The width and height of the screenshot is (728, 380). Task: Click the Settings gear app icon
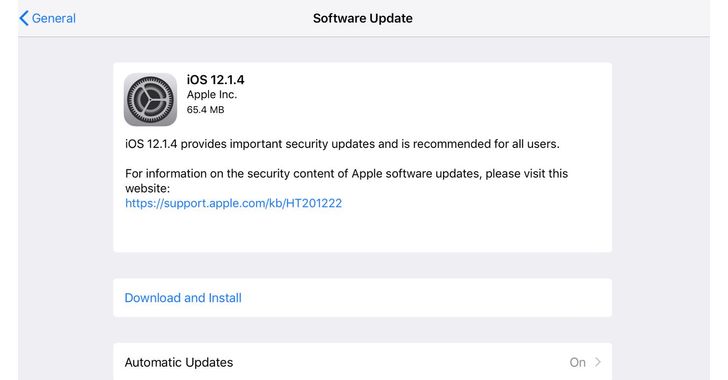tap(150, 99)
